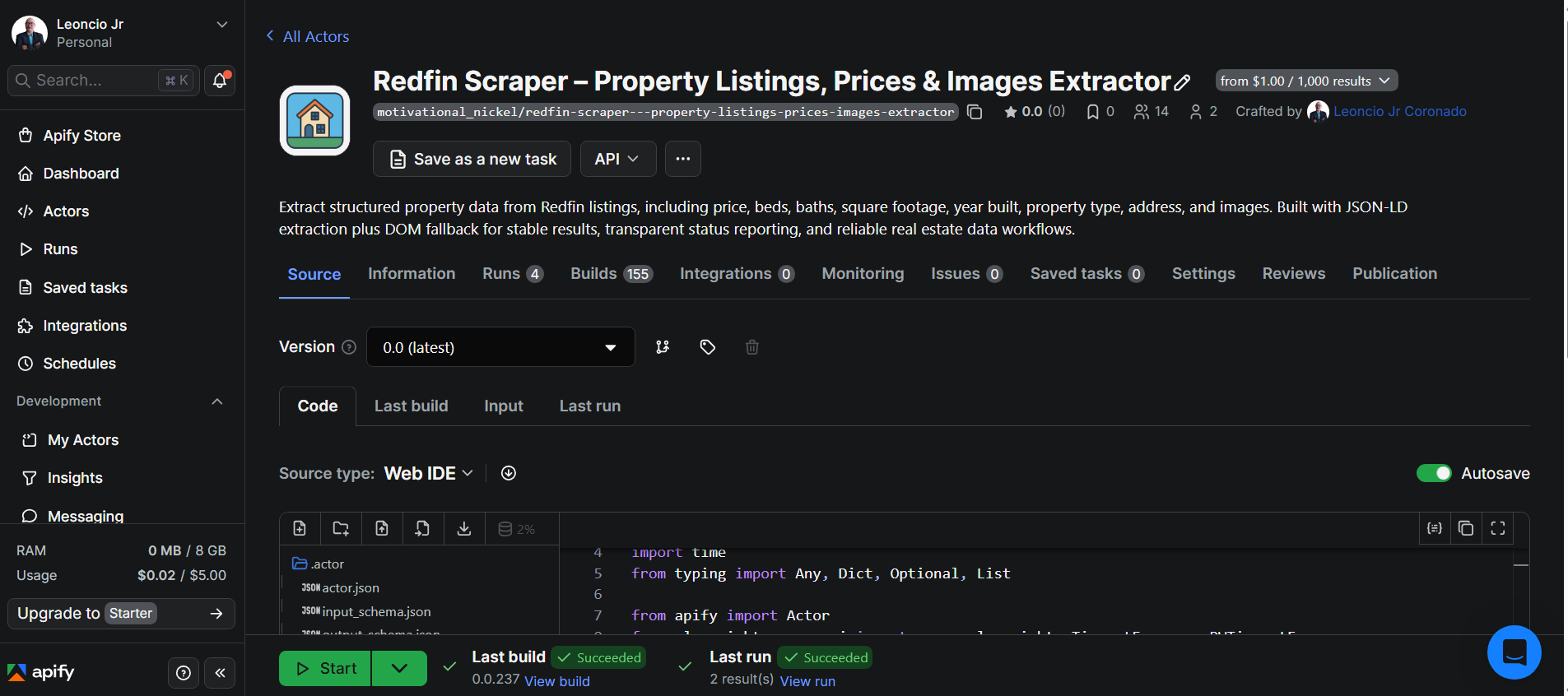Click storage usage 2% indicator
Image resolution: width=1568 pixels, height=696 pixels.
pyautogui.click(x=517, y=529)
